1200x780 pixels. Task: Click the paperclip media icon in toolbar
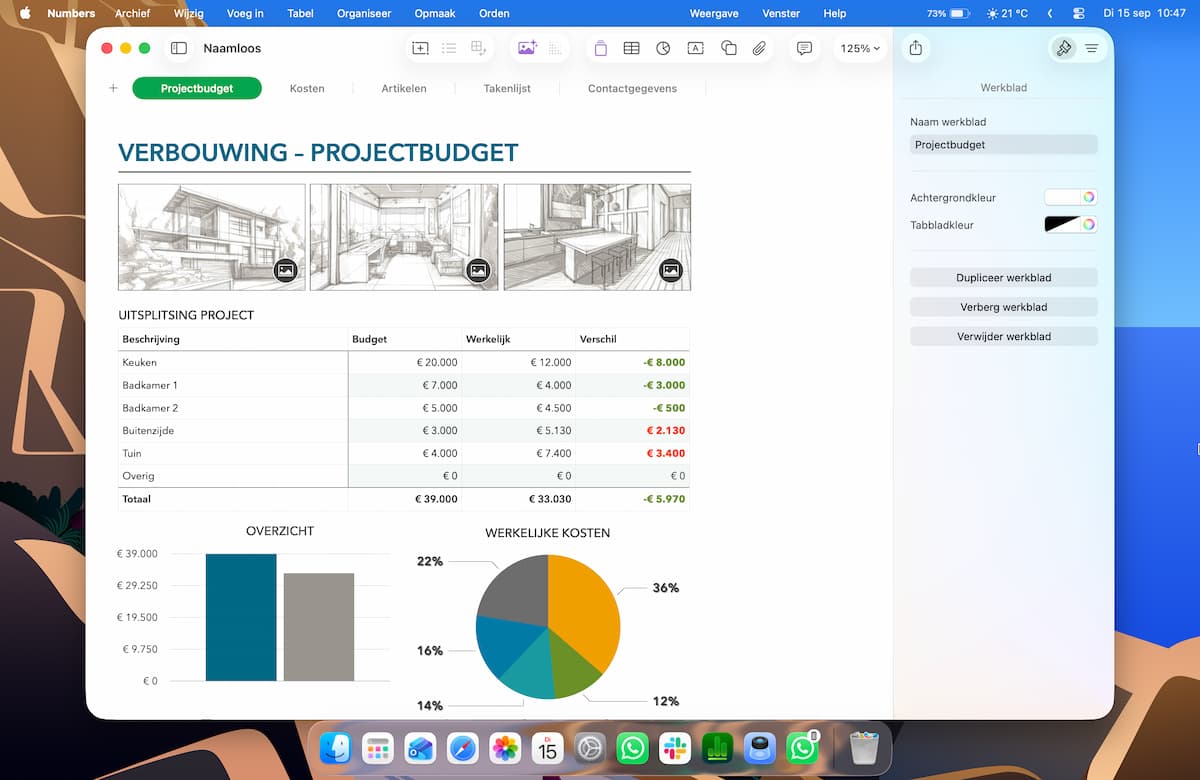pyautogui.click(x=760, y=48)
